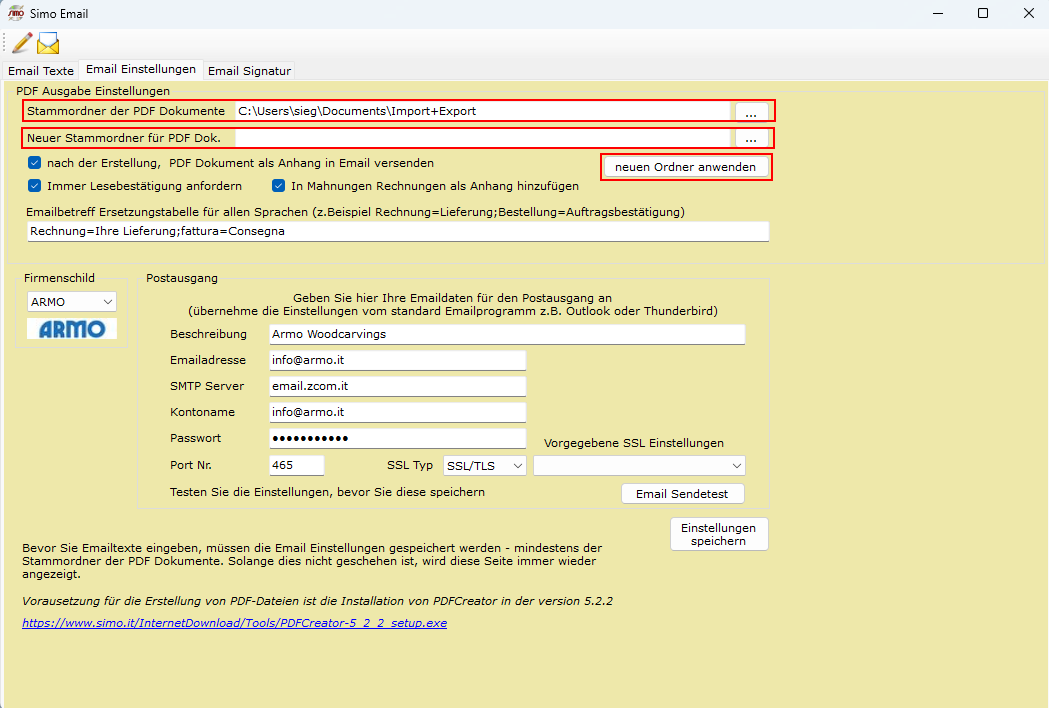Browse for Stammordner der PDF Dokumente folder
Image resolution: width=1049 pixels, height=708 pixels.
tap(751, 112)
